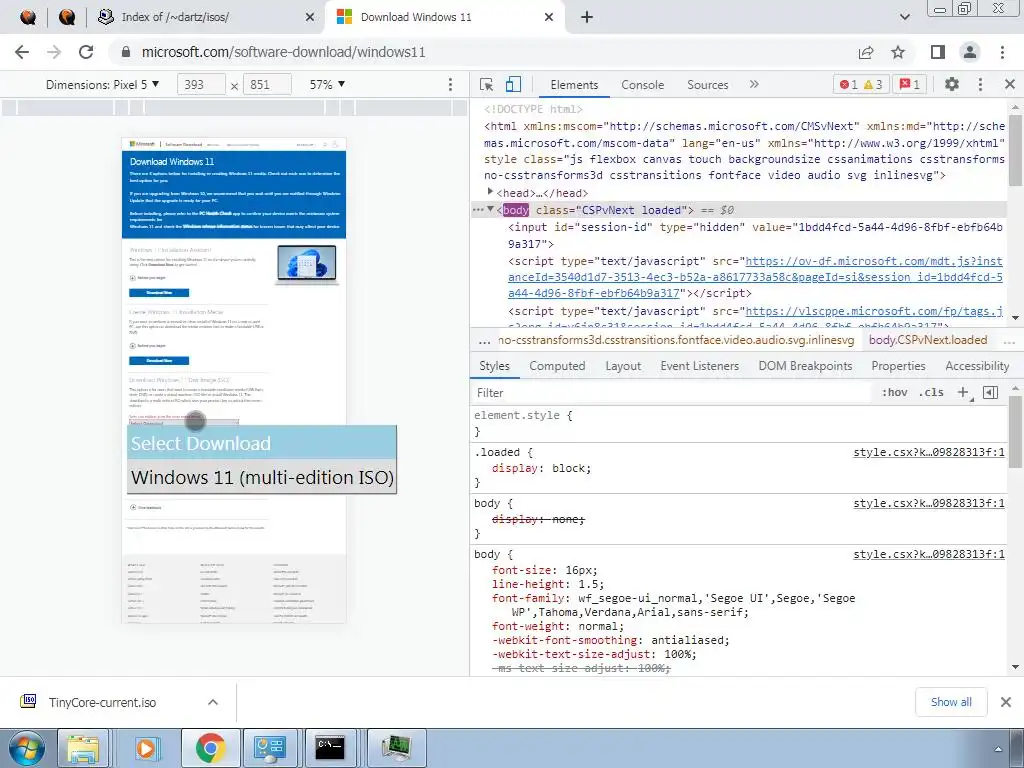Activate the inspect element picker icon
Image resolution: width=1024 pixels, height=768 pixels.
tap(487, 84)
